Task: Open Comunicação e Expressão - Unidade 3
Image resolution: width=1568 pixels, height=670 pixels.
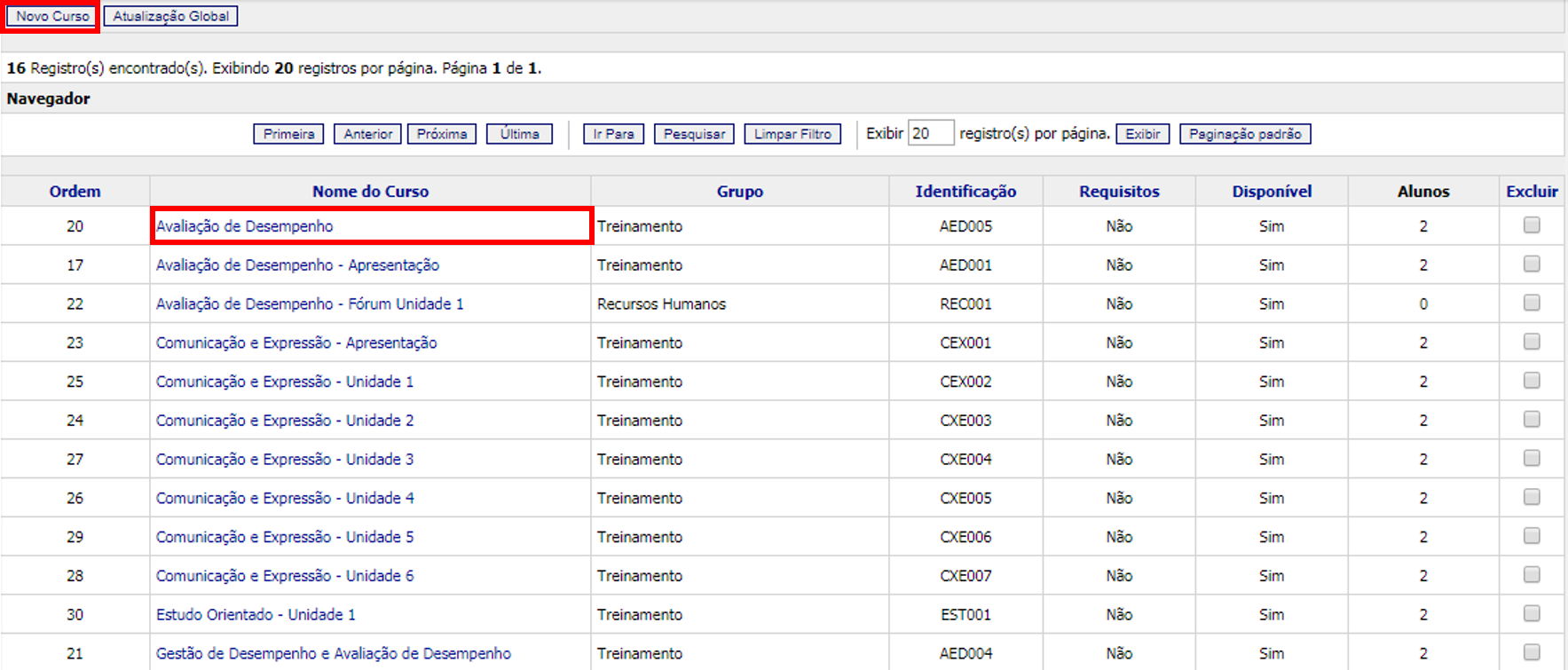Action: point(285,460)
